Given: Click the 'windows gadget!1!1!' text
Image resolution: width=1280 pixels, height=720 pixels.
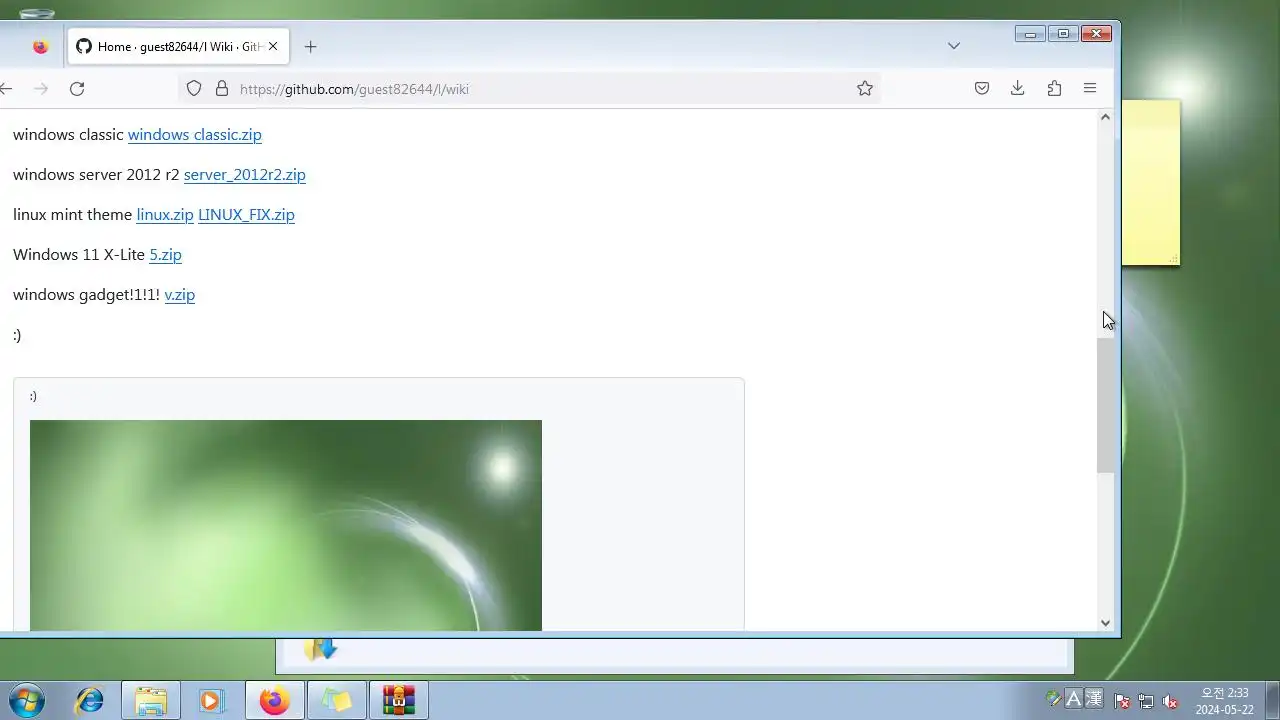Looking at the screenshot, I should (87, 295).
